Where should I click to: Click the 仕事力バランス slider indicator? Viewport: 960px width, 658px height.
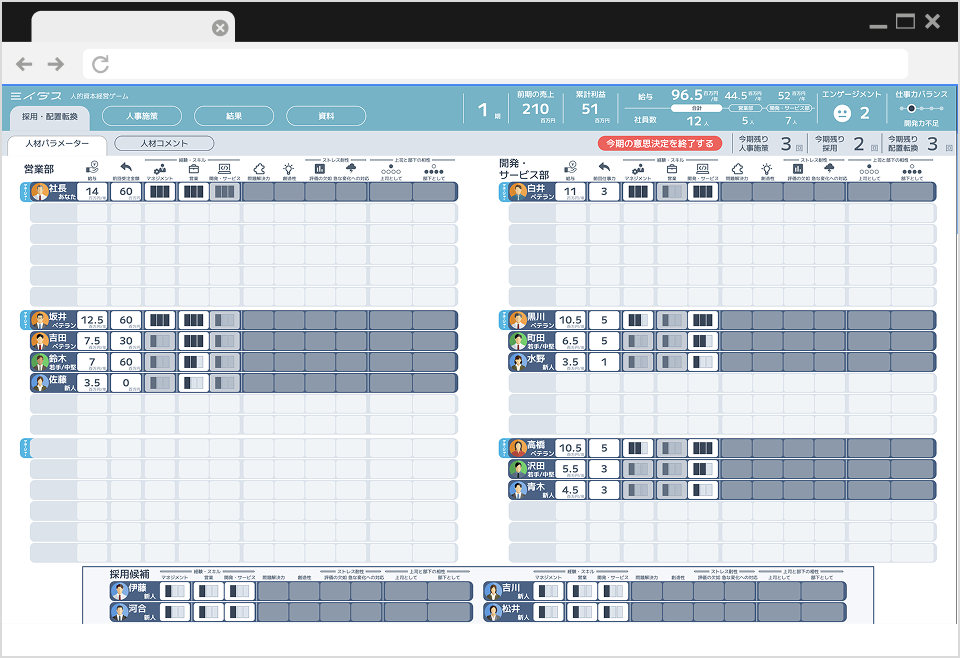[x=911, y=108]
